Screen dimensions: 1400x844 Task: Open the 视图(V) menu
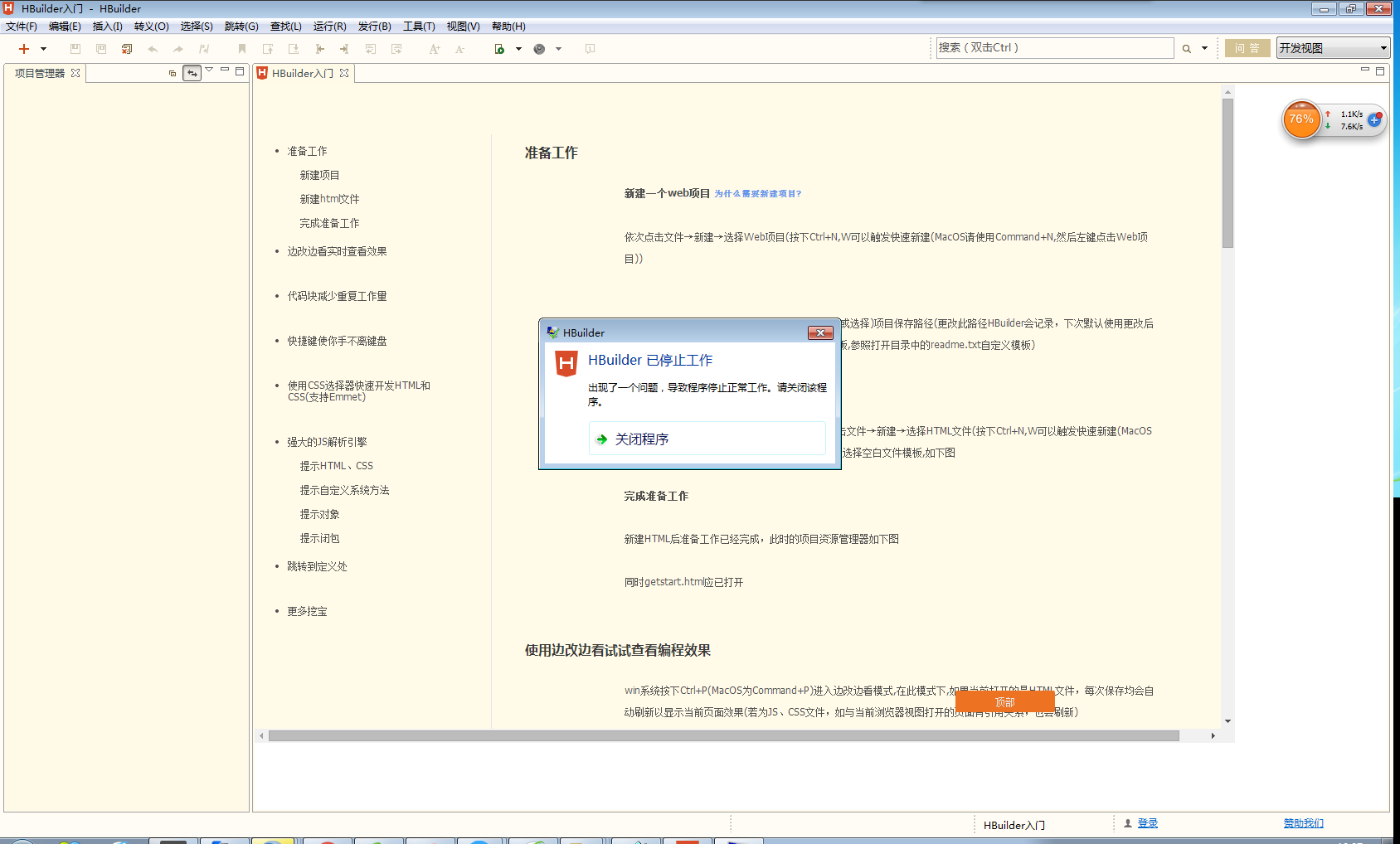[463, 27]
